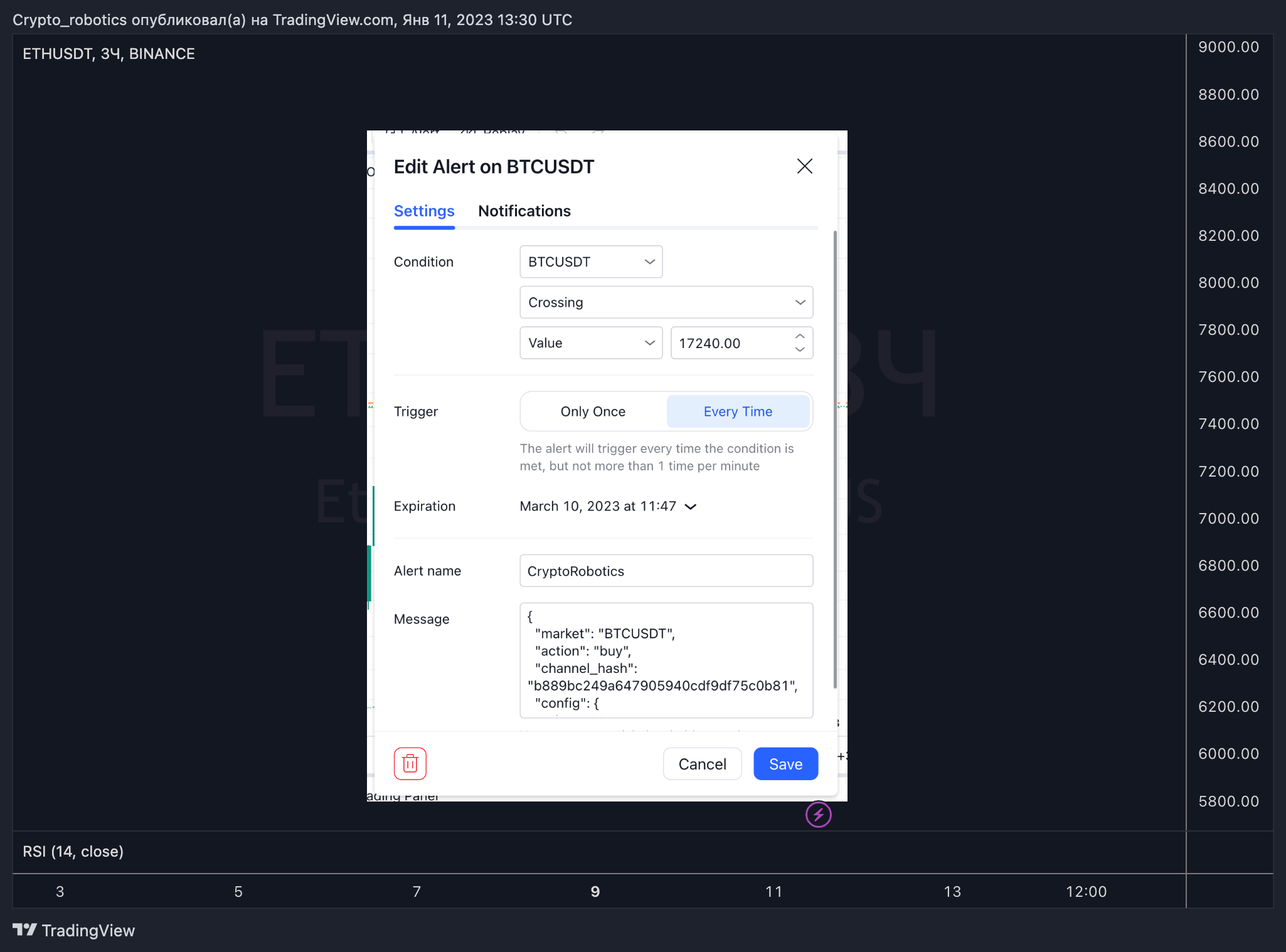The width and height of the screenshot is (1286, 952).
Task: Increase the price value with up arrow
Action: coord(800,336)
